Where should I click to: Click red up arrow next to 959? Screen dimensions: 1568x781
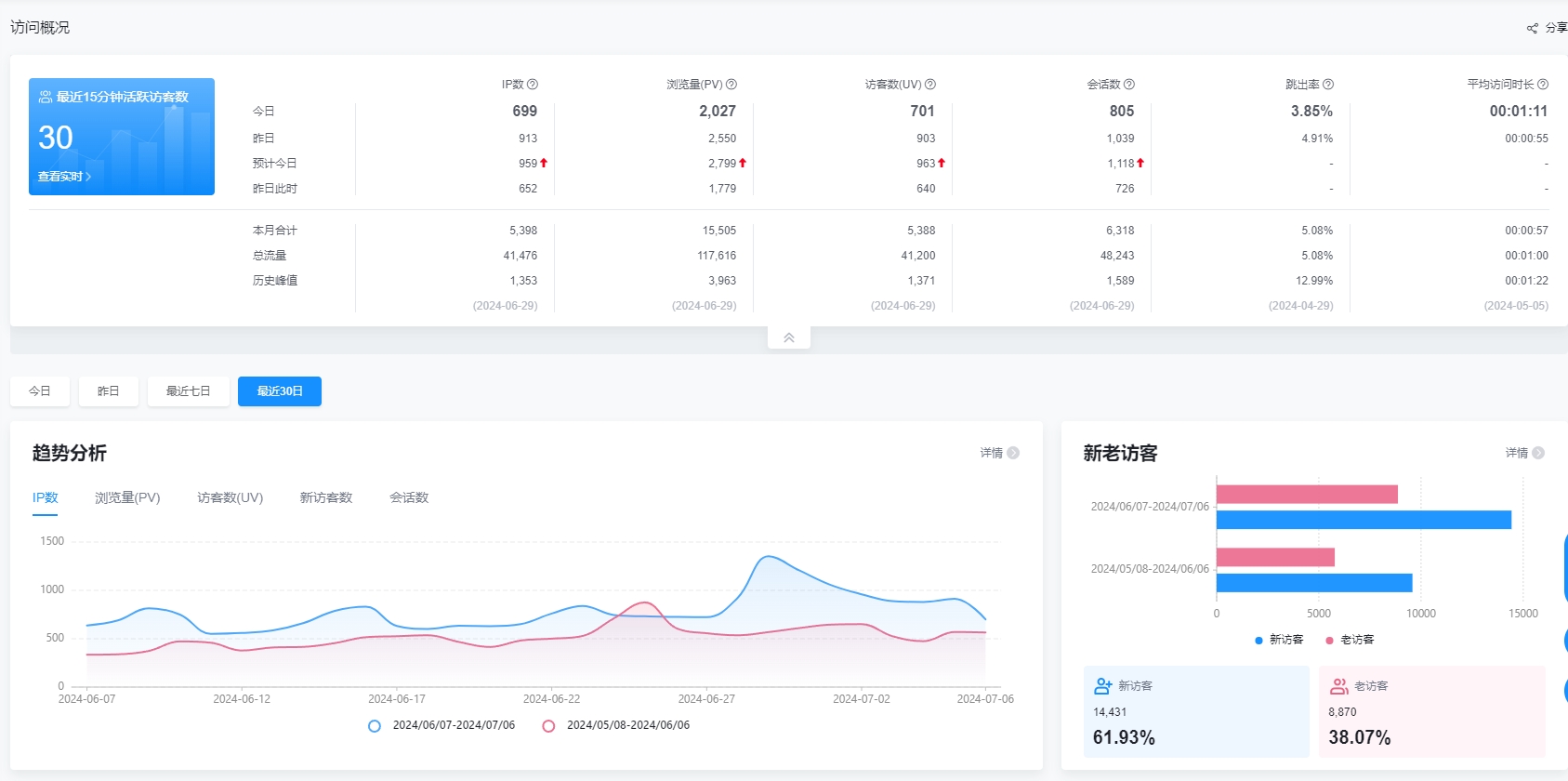click(544, 163)
